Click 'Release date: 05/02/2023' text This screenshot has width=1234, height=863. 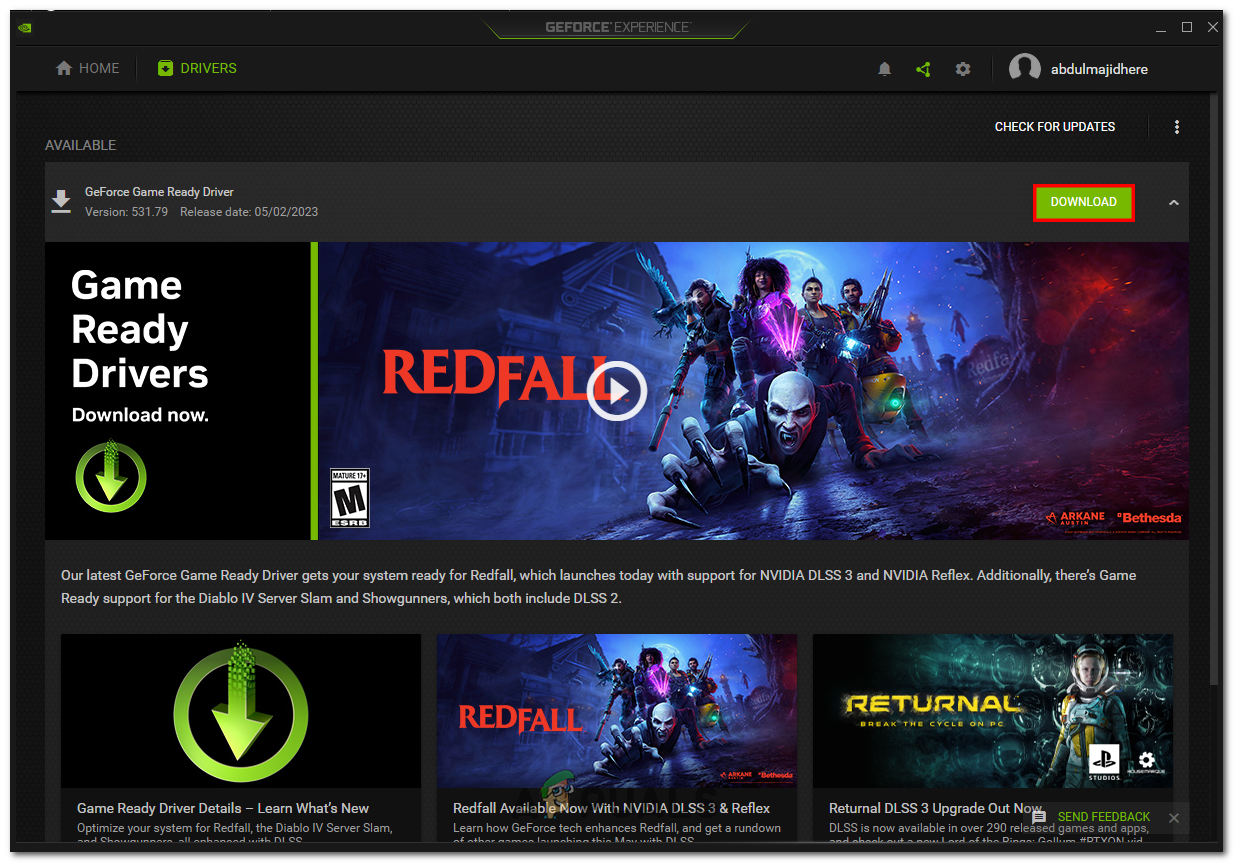pyautogui.click(x=249, y=212)
